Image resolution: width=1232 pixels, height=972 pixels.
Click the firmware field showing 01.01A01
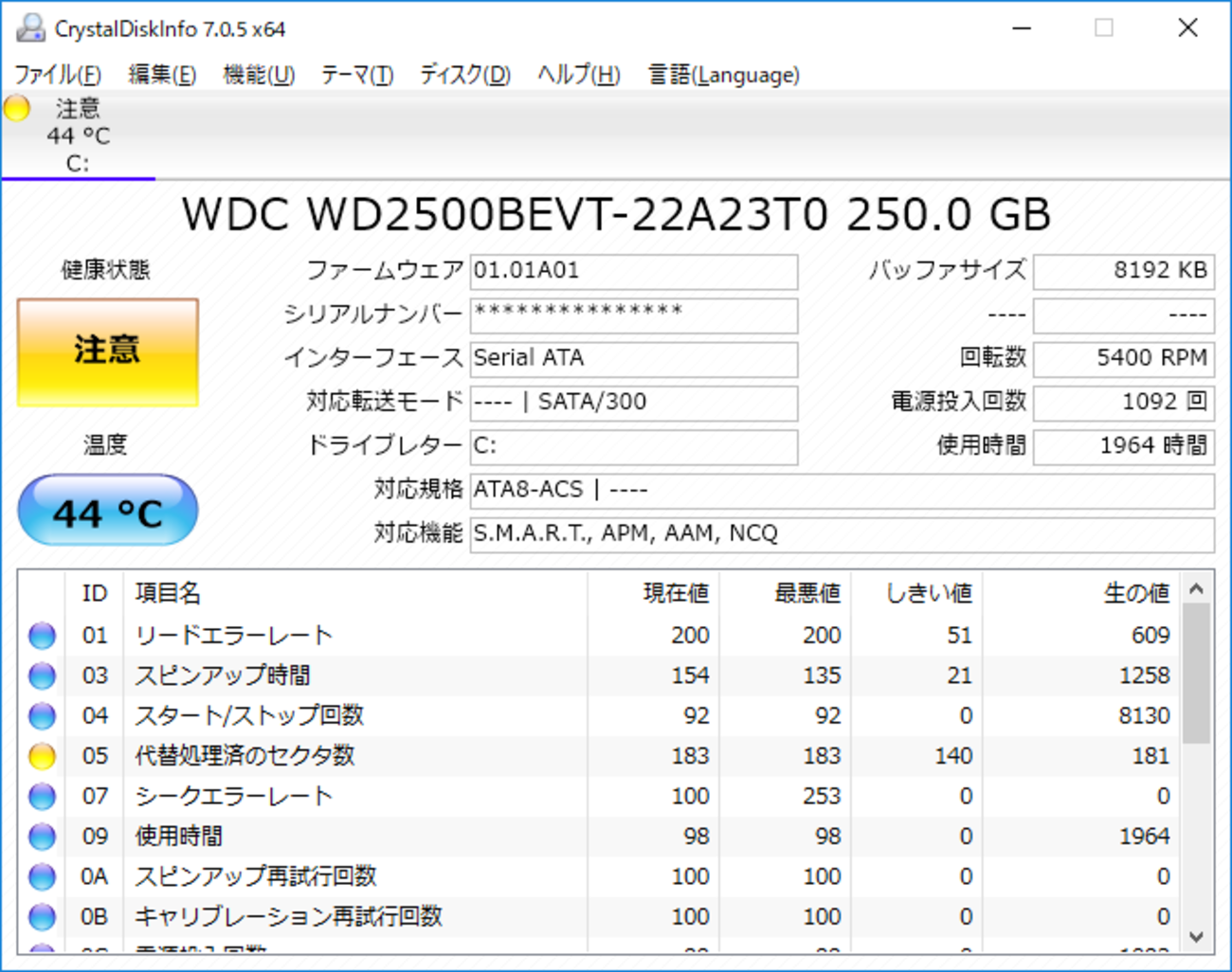coord(634,271)
